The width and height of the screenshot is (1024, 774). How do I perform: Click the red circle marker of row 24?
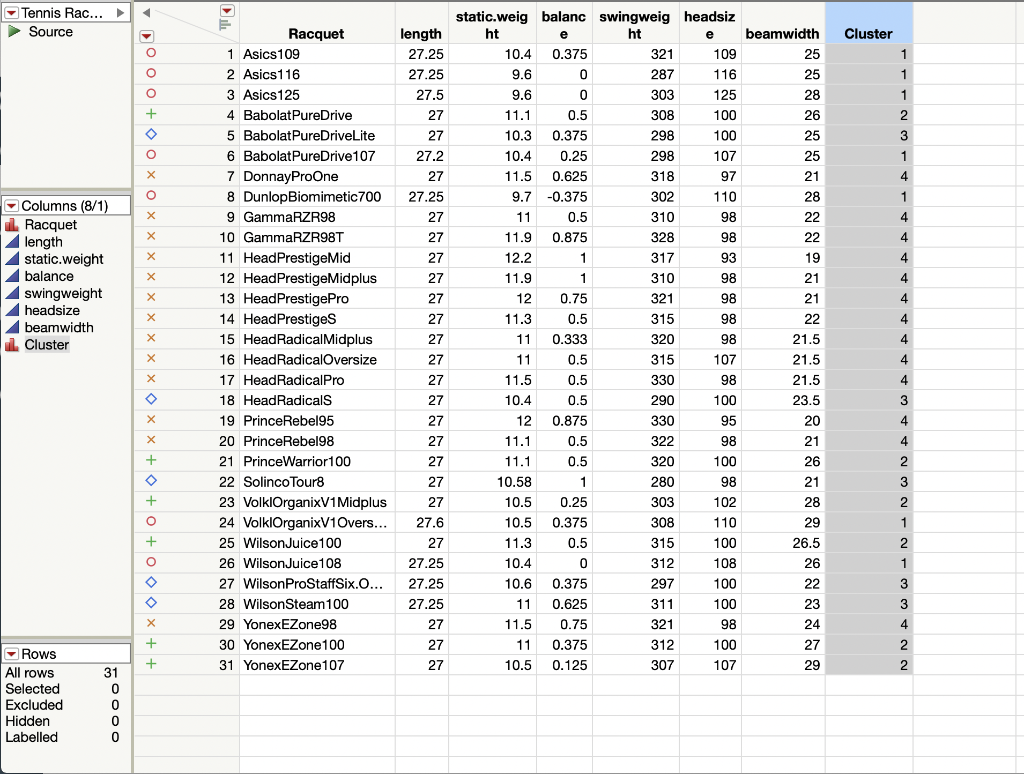click(x=151, y=521)
